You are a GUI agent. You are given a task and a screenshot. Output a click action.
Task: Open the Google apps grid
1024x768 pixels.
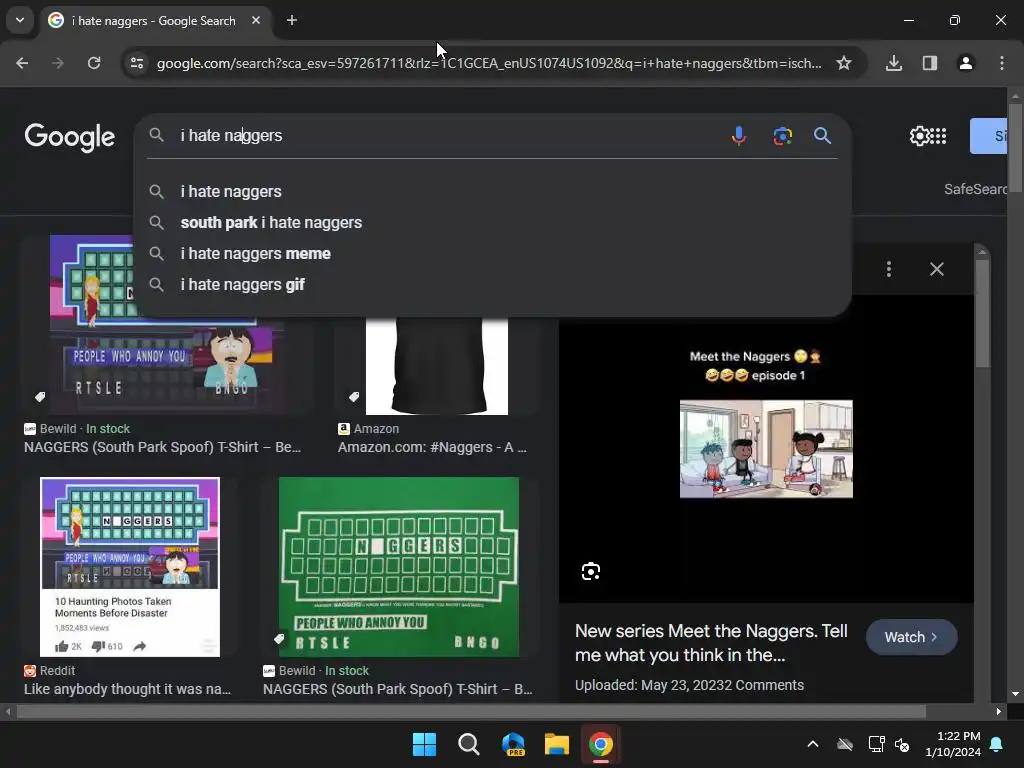point(938,136)
